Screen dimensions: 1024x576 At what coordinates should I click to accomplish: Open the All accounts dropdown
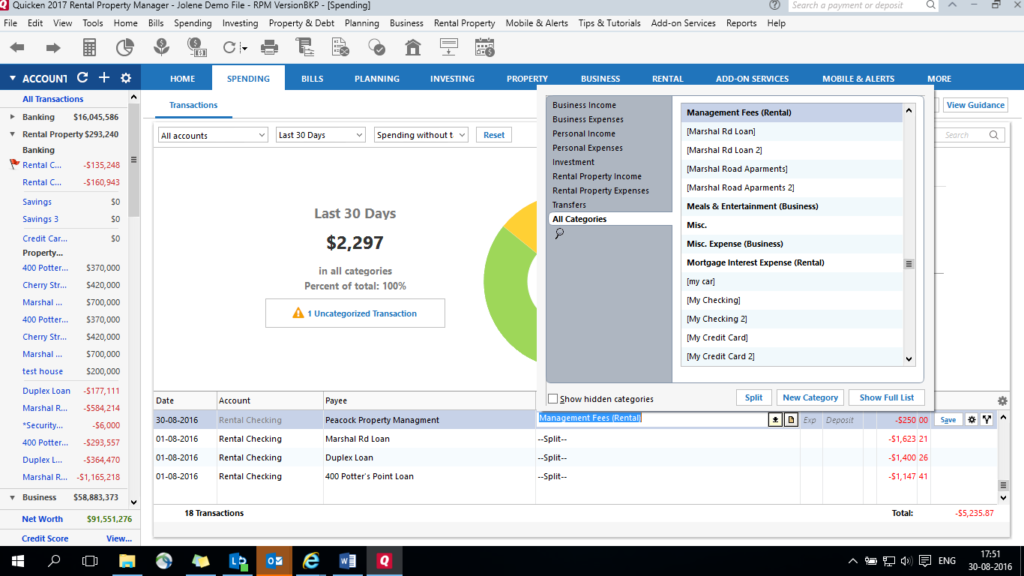211,134
